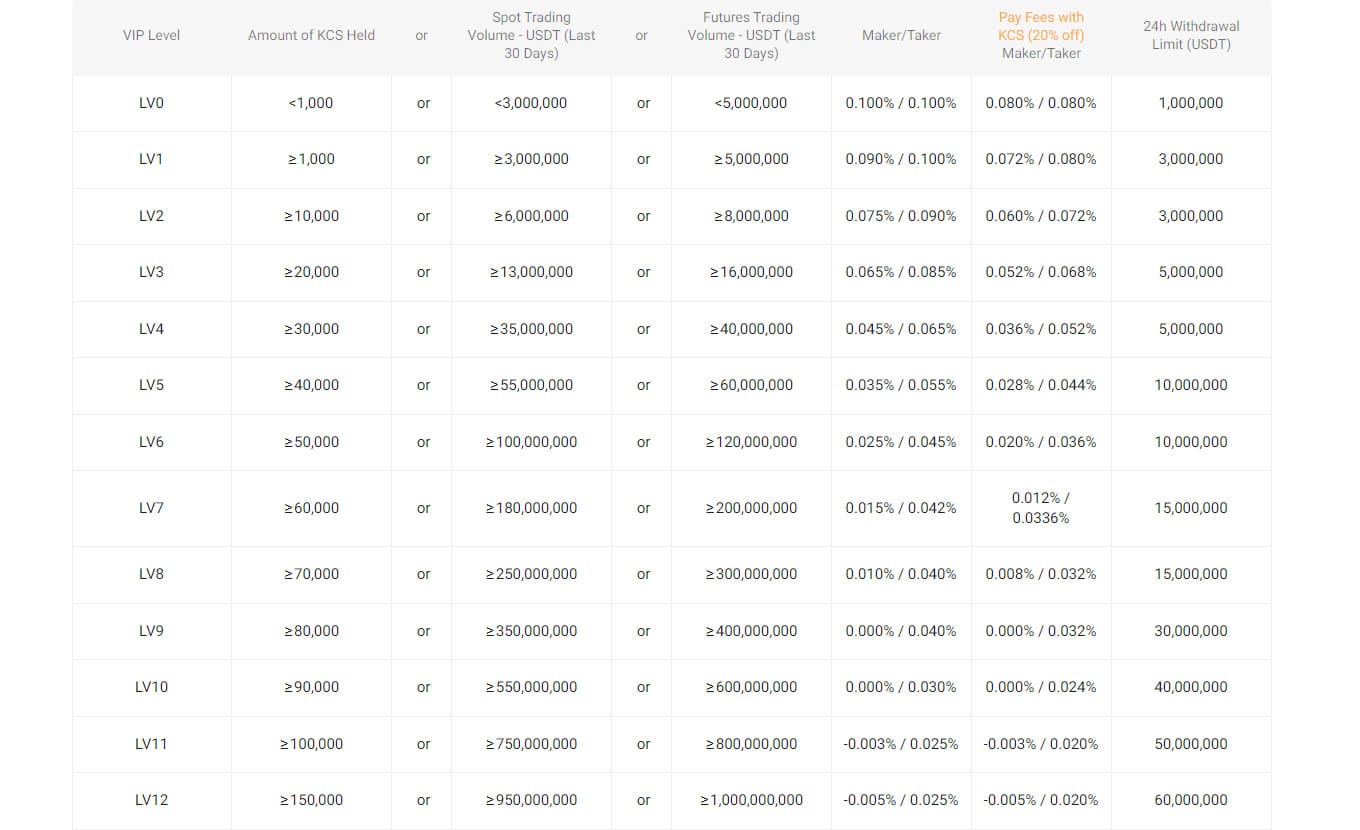
Task: Click the -0.005% / 0.020% KCS fee cell
Action: [x=1041, y=800]
